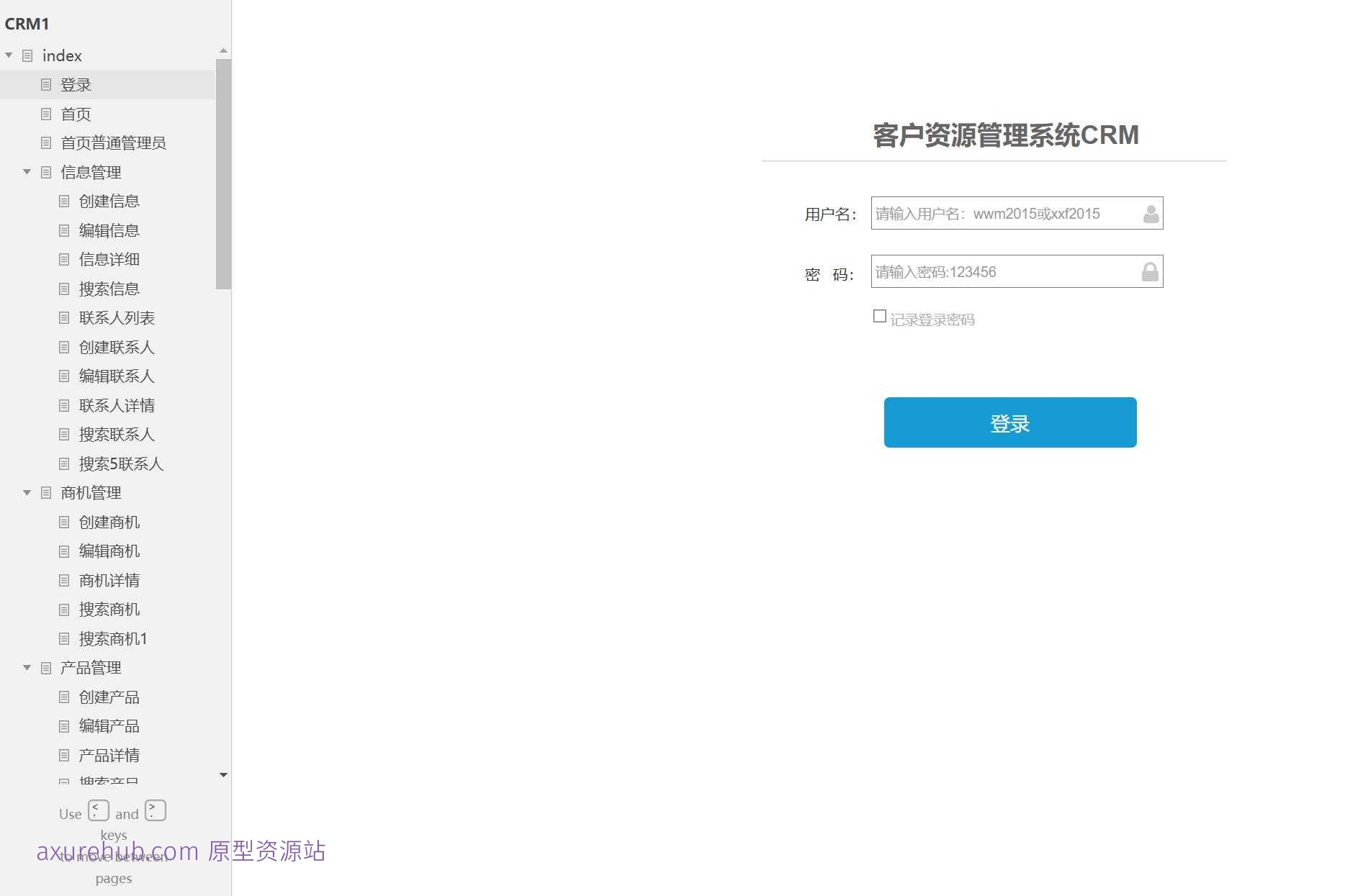Collapse the 产品管理 section
This screenshot has width=1363, height=896.
point(27,667)
